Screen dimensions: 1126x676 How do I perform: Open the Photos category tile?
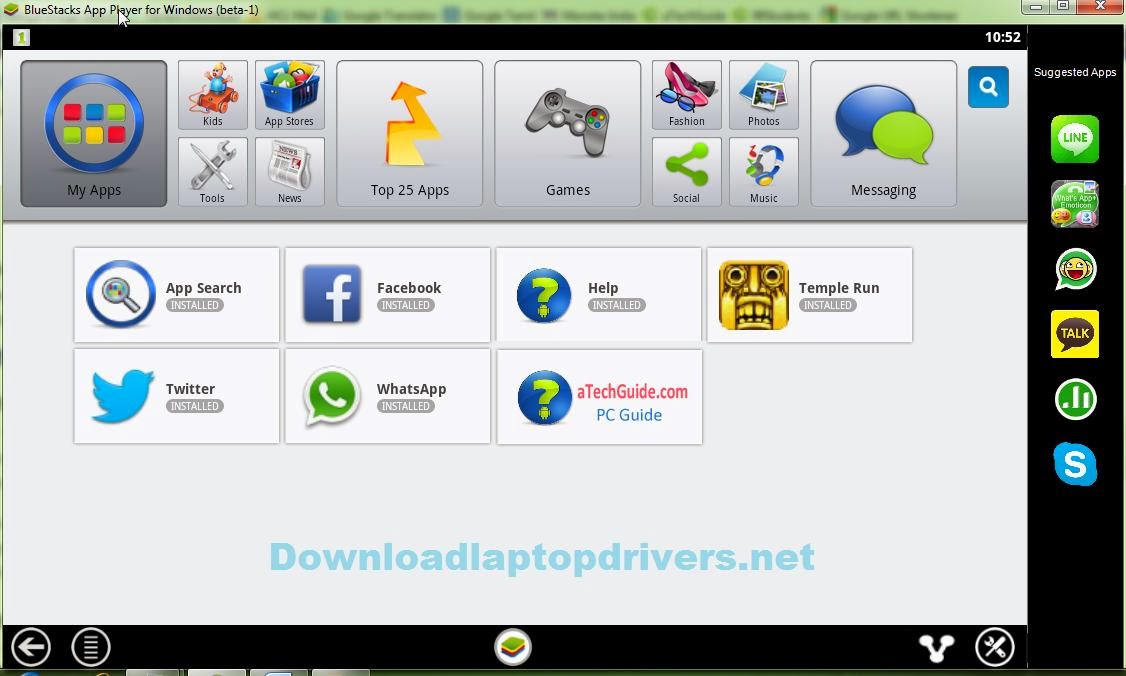click(763, 95)
